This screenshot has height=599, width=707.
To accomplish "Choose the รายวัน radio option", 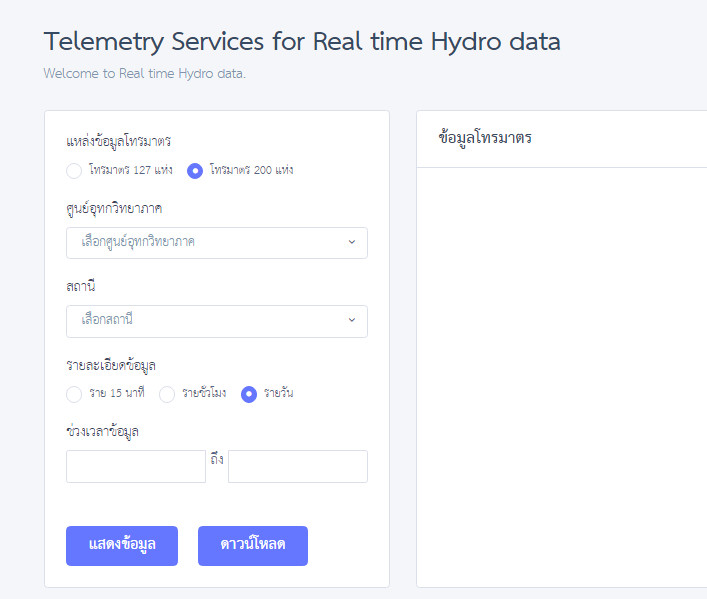I will pos(249,394).
